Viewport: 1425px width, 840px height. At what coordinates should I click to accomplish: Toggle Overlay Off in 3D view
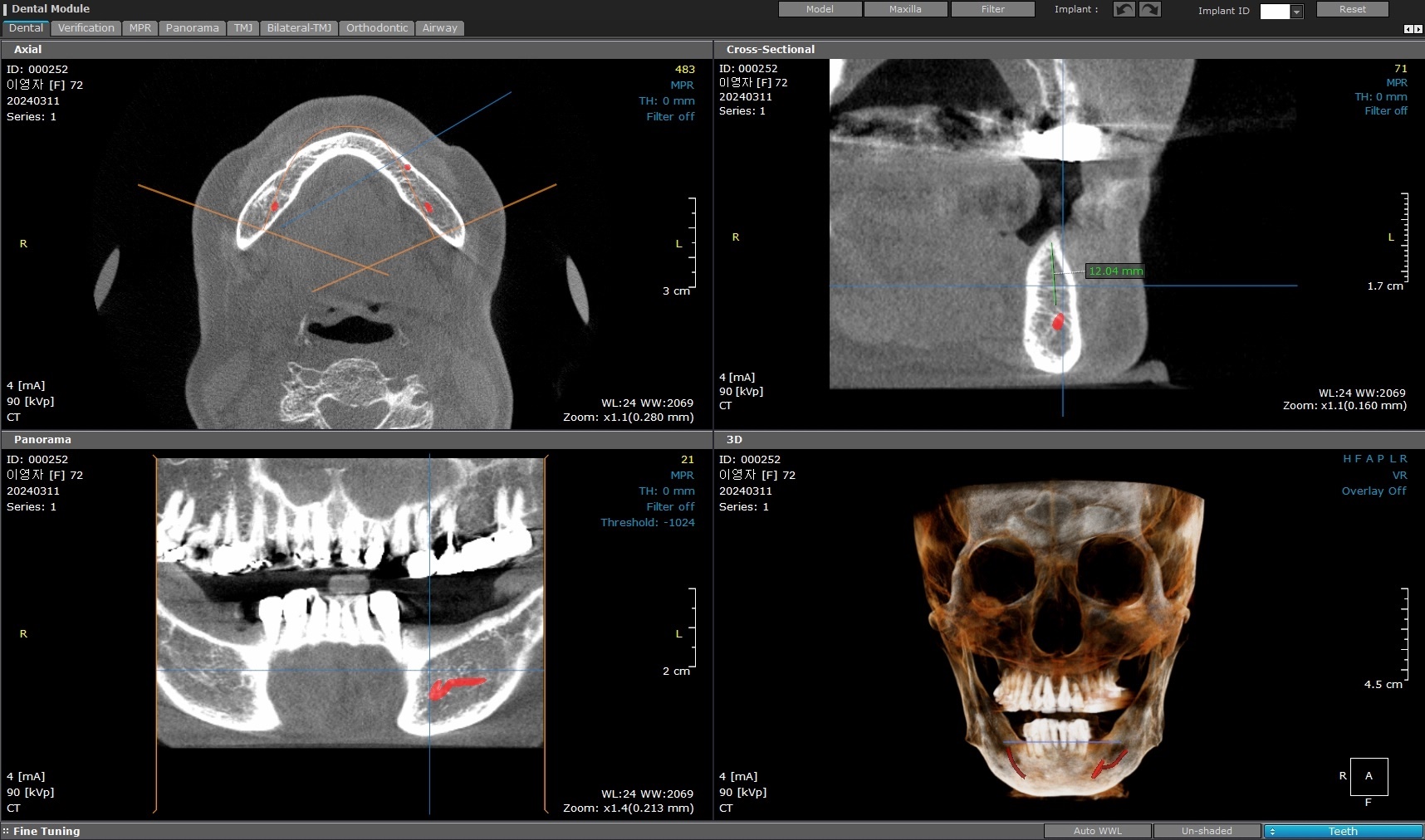click(x=1374, y=491)
